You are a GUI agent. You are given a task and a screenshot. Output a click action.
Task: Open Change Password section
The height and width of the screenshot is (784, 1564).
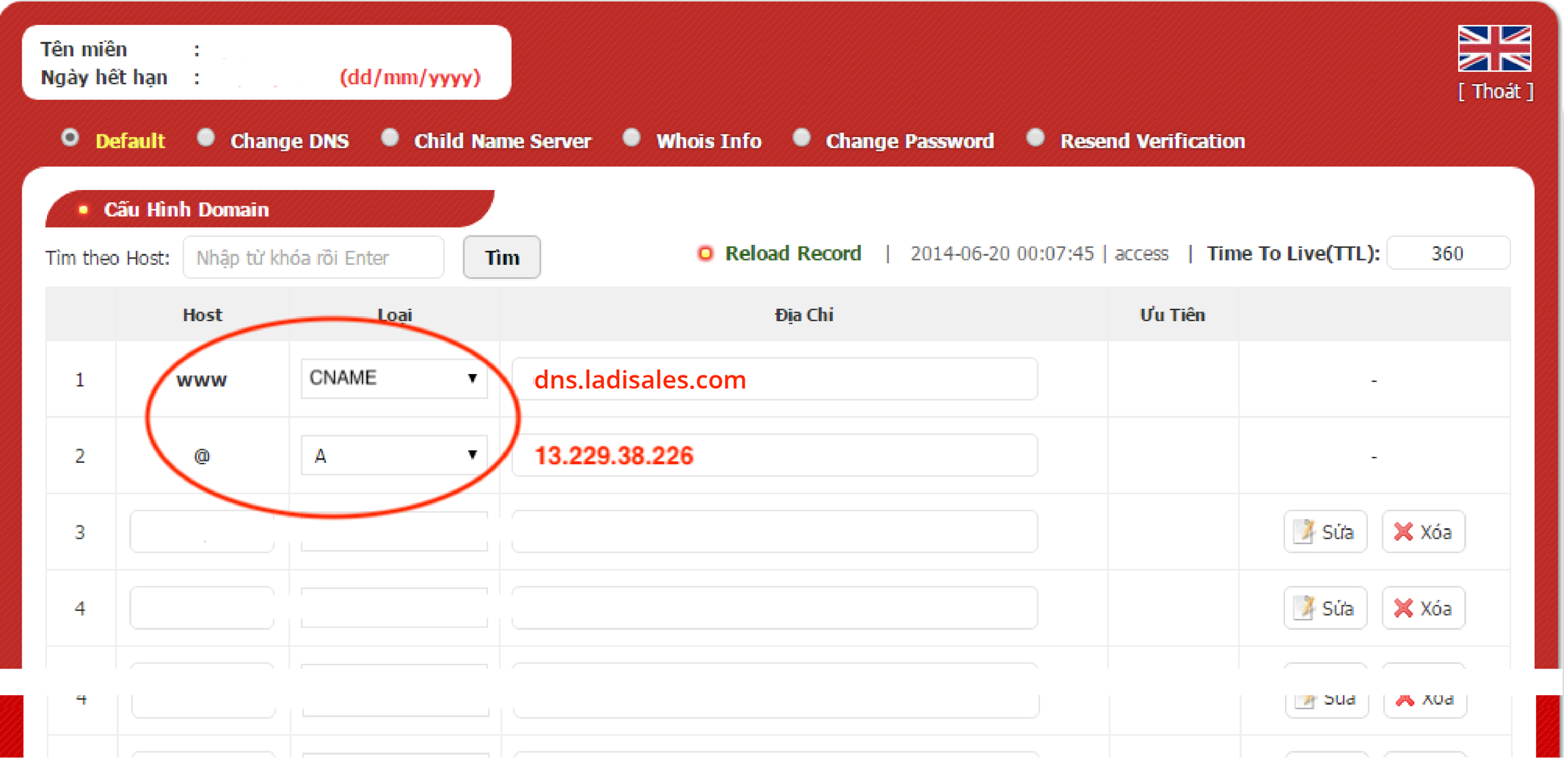[909, 141]
